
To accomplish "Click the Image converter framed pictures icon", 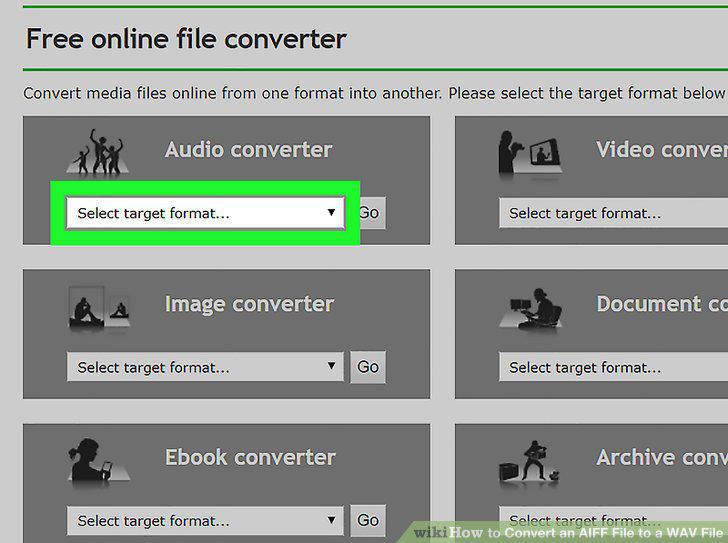I will coord(99,307).
